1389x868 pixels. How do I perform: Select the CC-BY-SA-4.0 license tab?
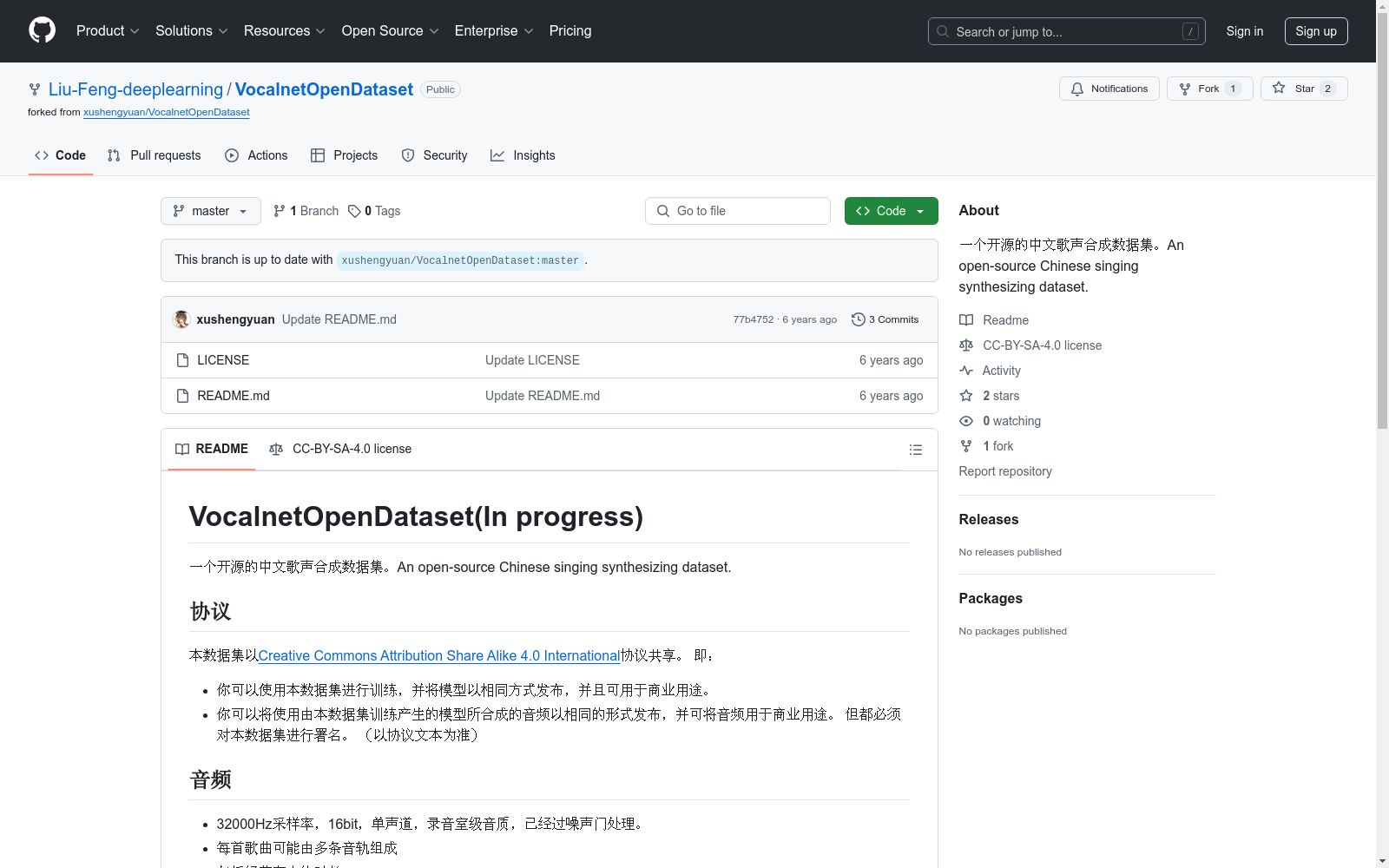(x=340, y=449)
